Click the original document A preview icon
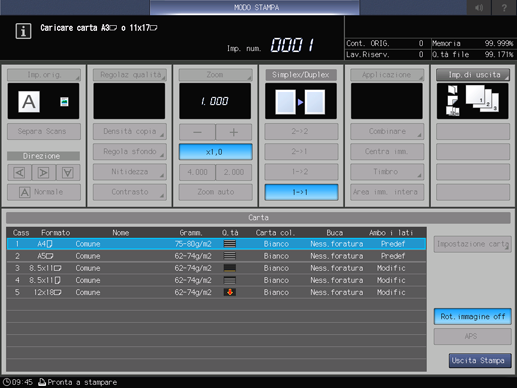Viewport: 517px width, 388px height. click(29, 102)
